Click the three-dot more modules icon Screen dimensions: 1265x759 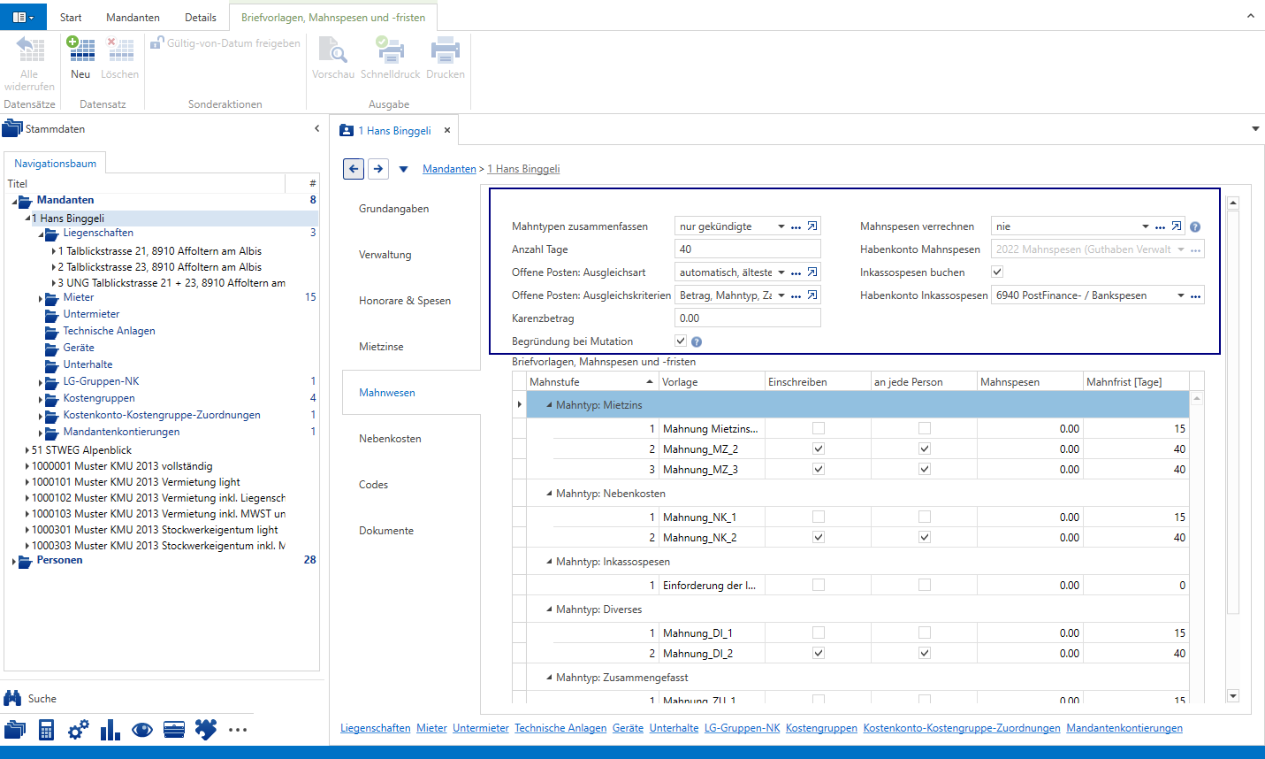tap(237, 730)
